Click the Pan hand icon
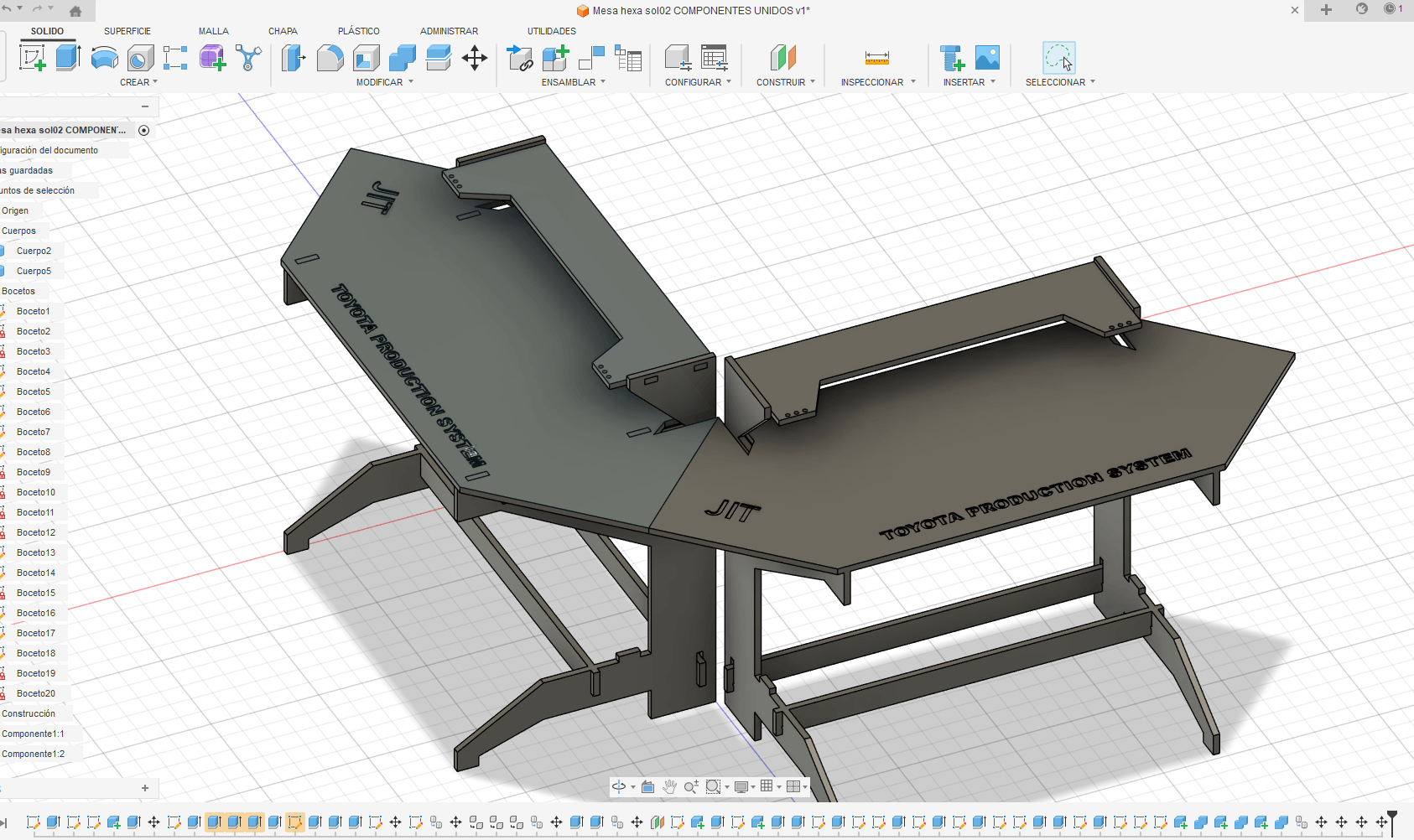 pyautogui.click(x=669, y=786)
